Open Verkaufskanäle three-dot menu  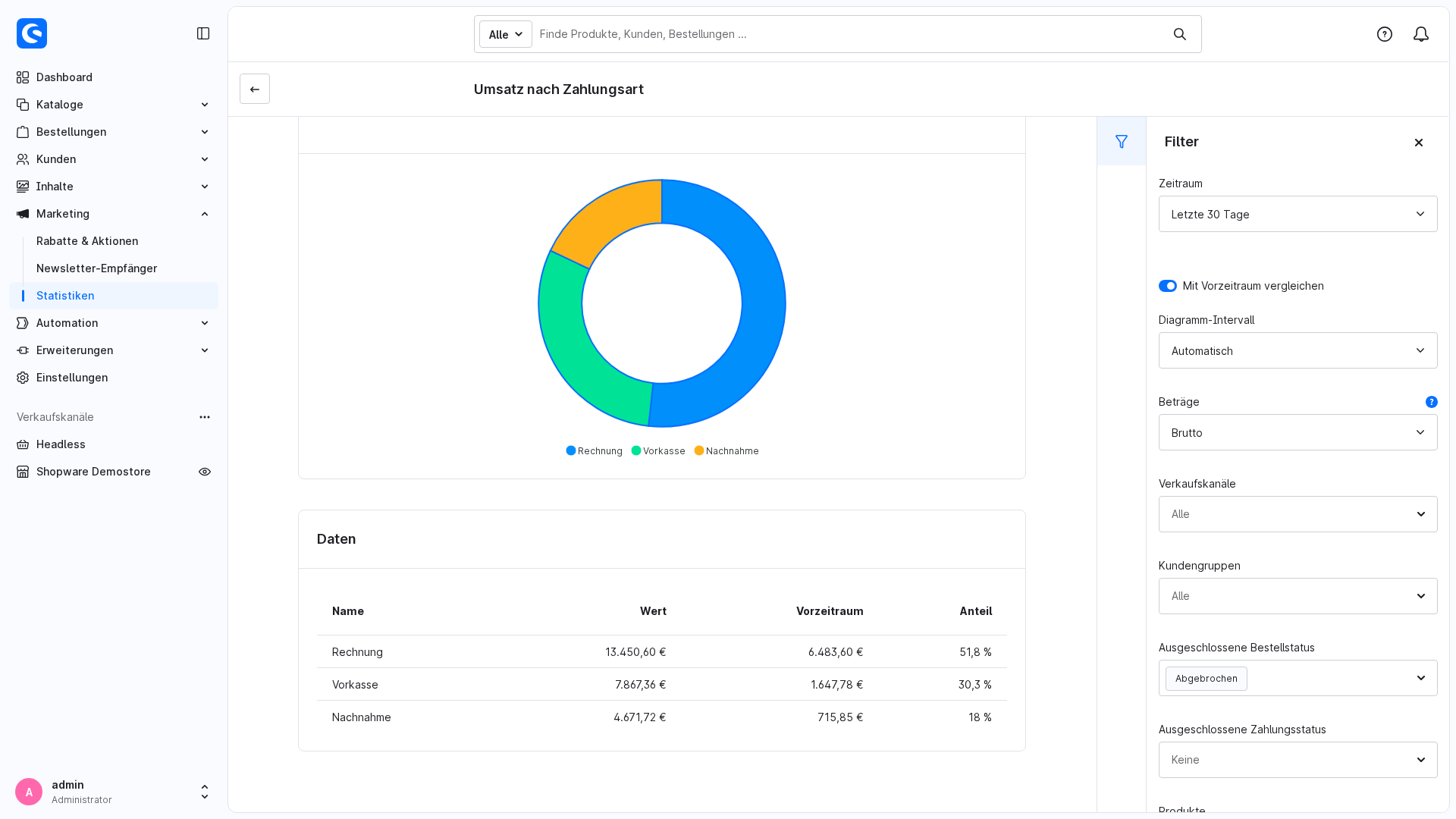tap(205, 417)
